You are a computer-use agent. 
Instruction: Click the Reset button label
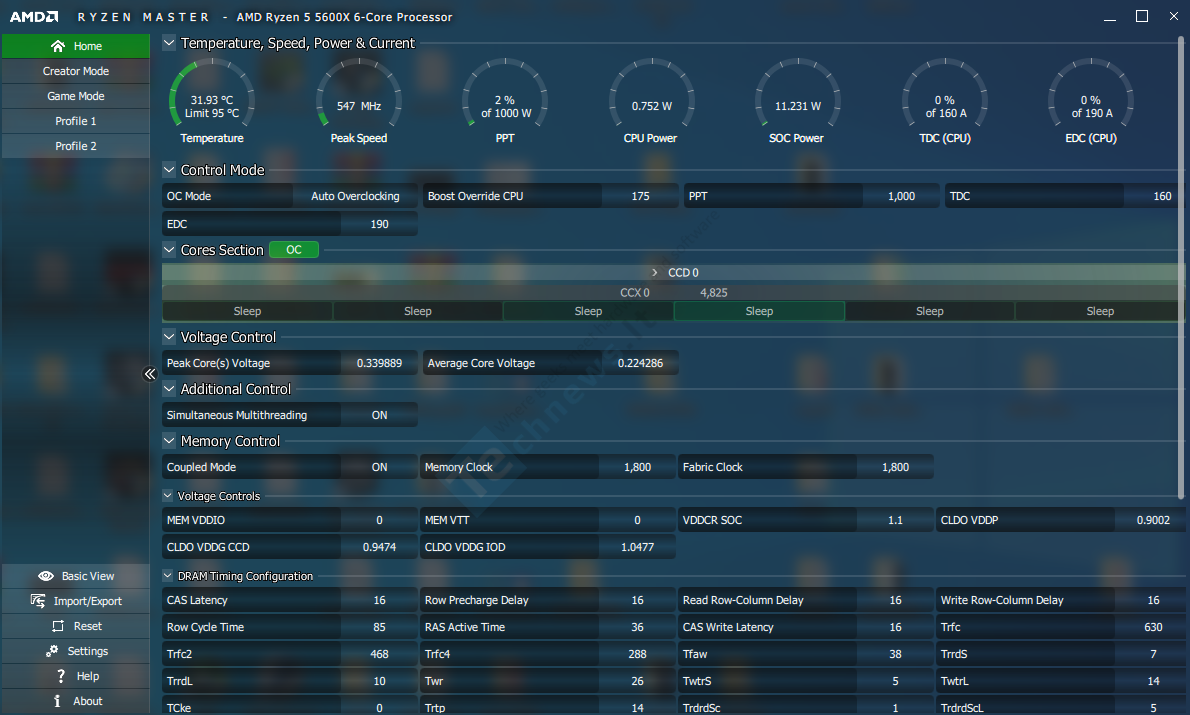click(x=88, y=626)
